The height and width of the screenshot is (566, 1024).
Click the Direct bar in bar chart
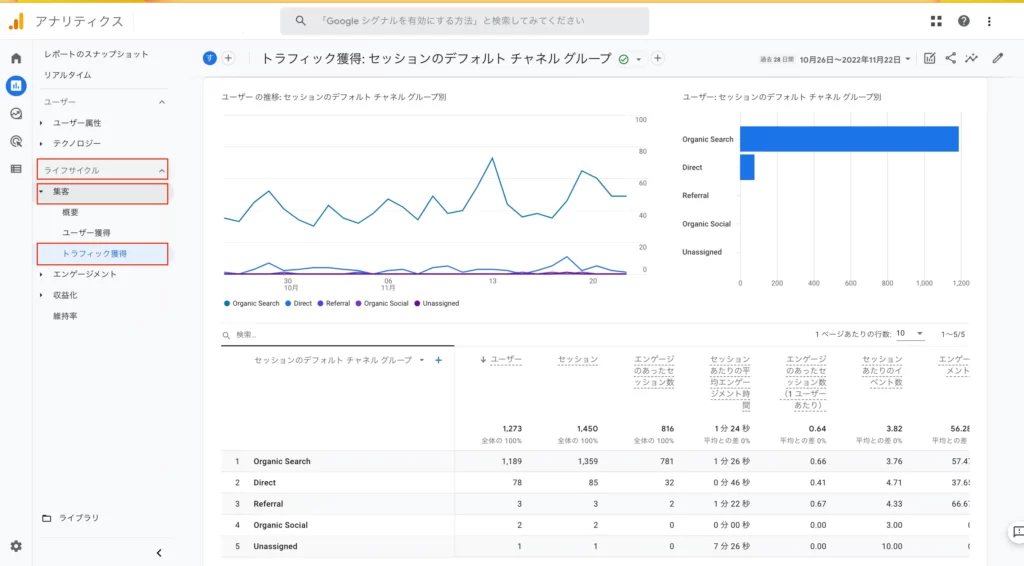(x=747, y=167)
